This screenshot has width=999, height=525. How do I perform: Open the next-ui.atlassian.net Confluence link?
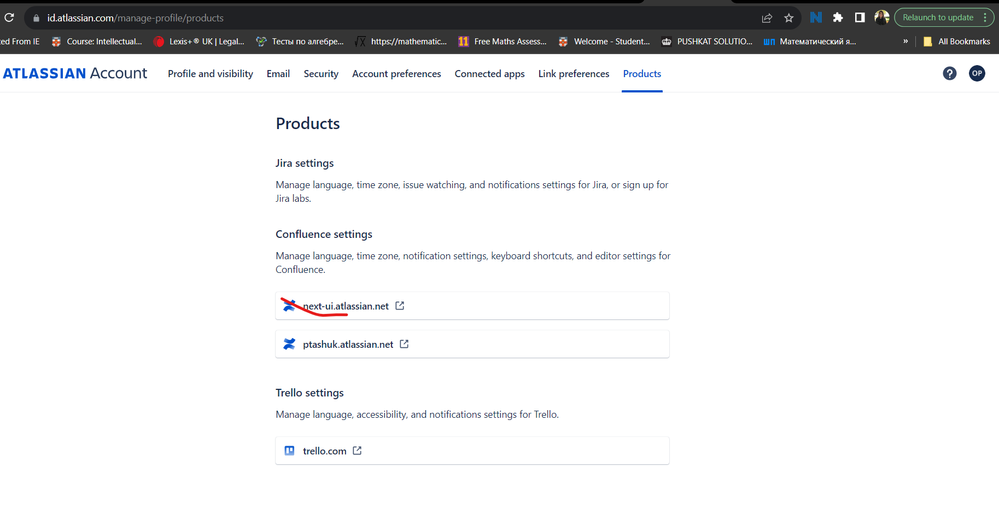(472, 306)
